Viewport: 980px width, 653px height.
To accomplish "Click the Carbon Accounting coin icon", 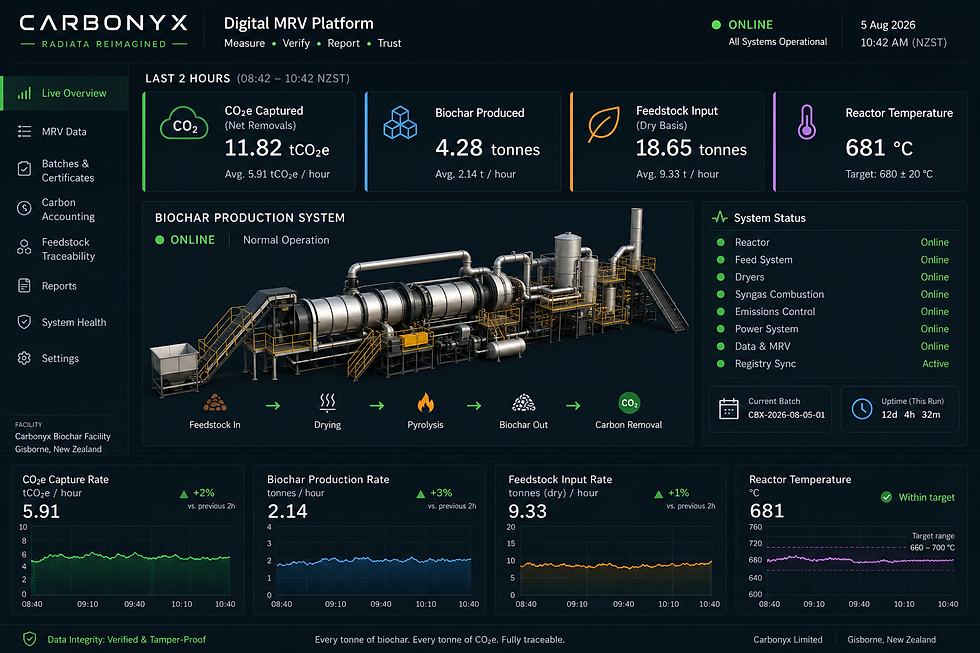I will point(24,208).
